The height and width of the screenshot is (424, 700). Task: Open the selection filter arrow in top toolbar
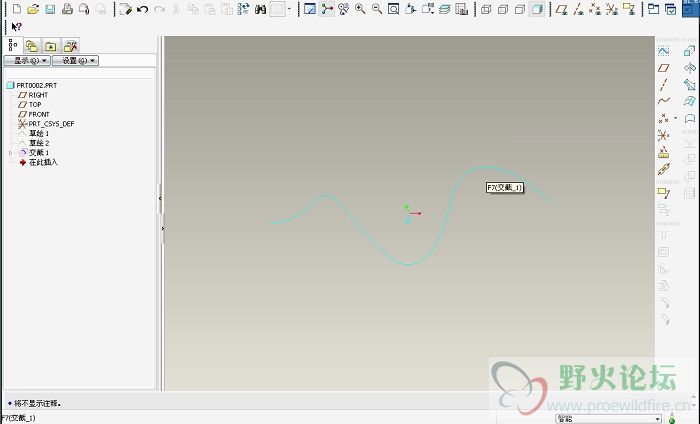[289, 9]
